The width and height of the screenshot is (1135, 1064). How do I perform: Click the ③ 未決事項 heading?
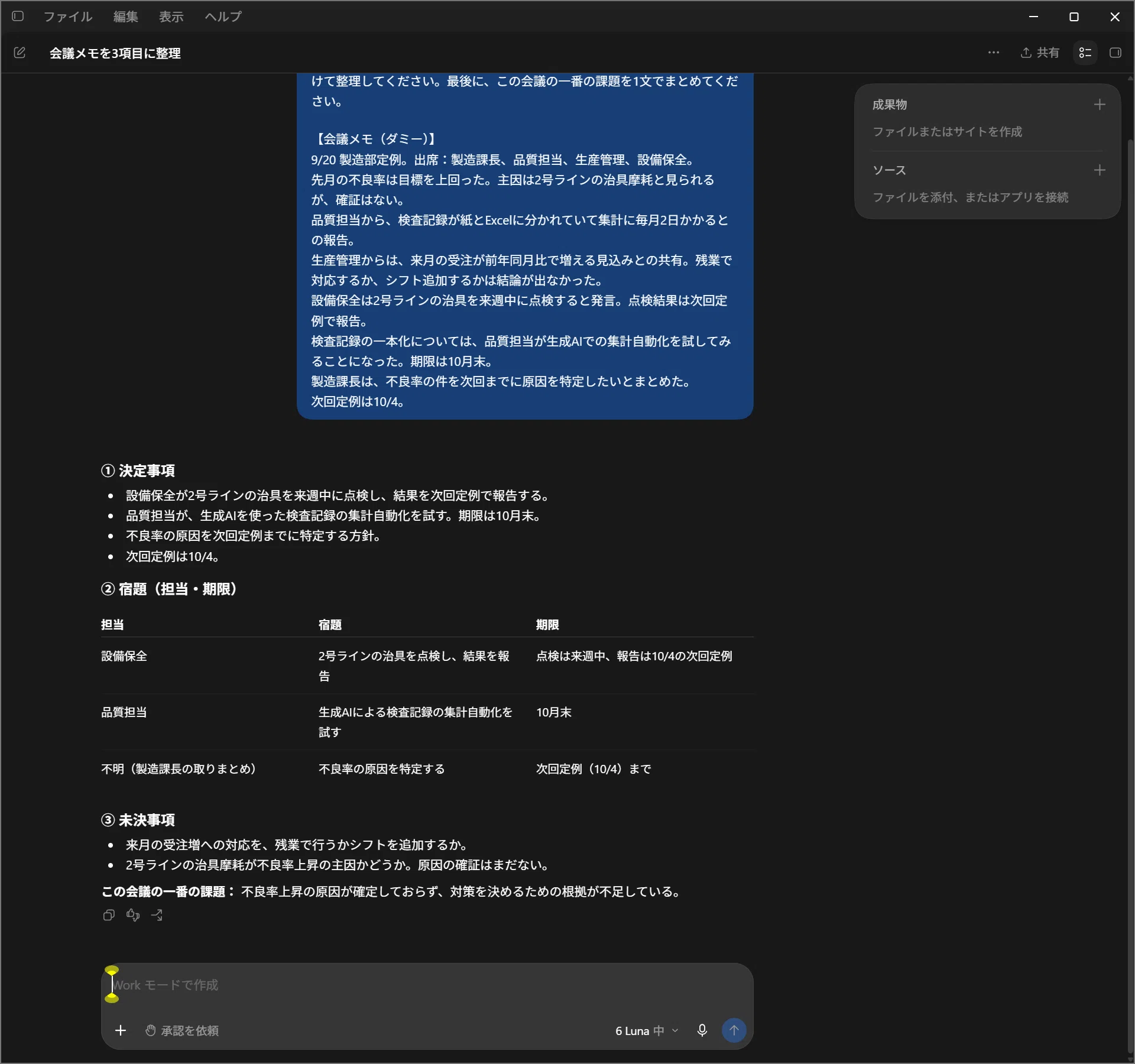tap(138, 820)
